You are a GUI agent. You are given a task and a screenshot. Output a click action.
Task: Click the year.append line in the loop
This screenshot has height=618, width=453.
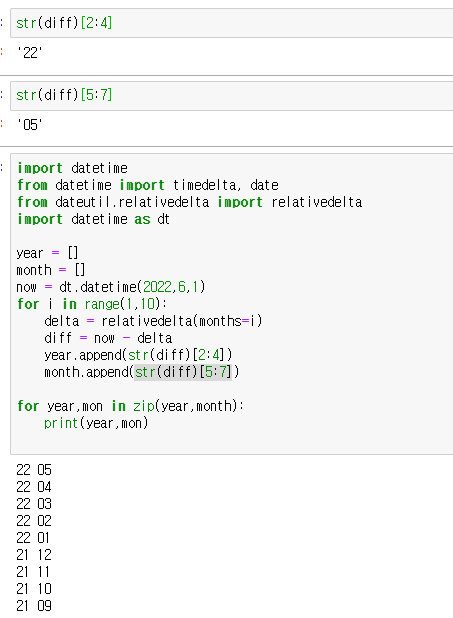[x=138, y=355]
